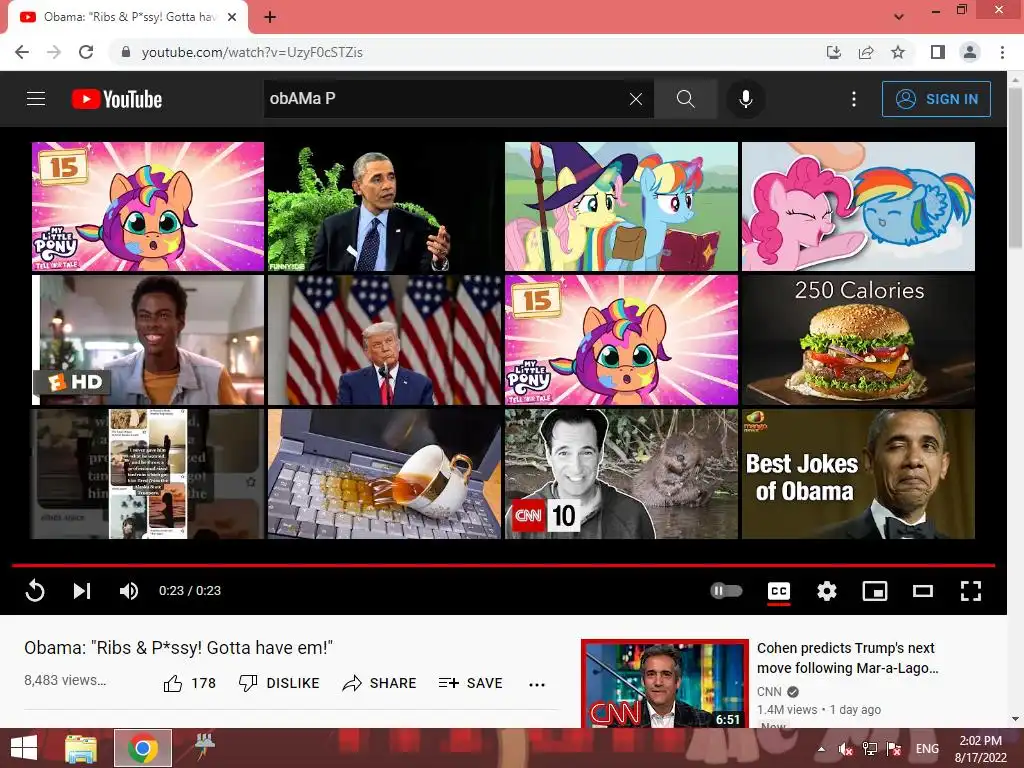Show hidden system tray icons
Image resolution: width=1024 pixels, height=768 pixels.
click(x=822, y=749)
